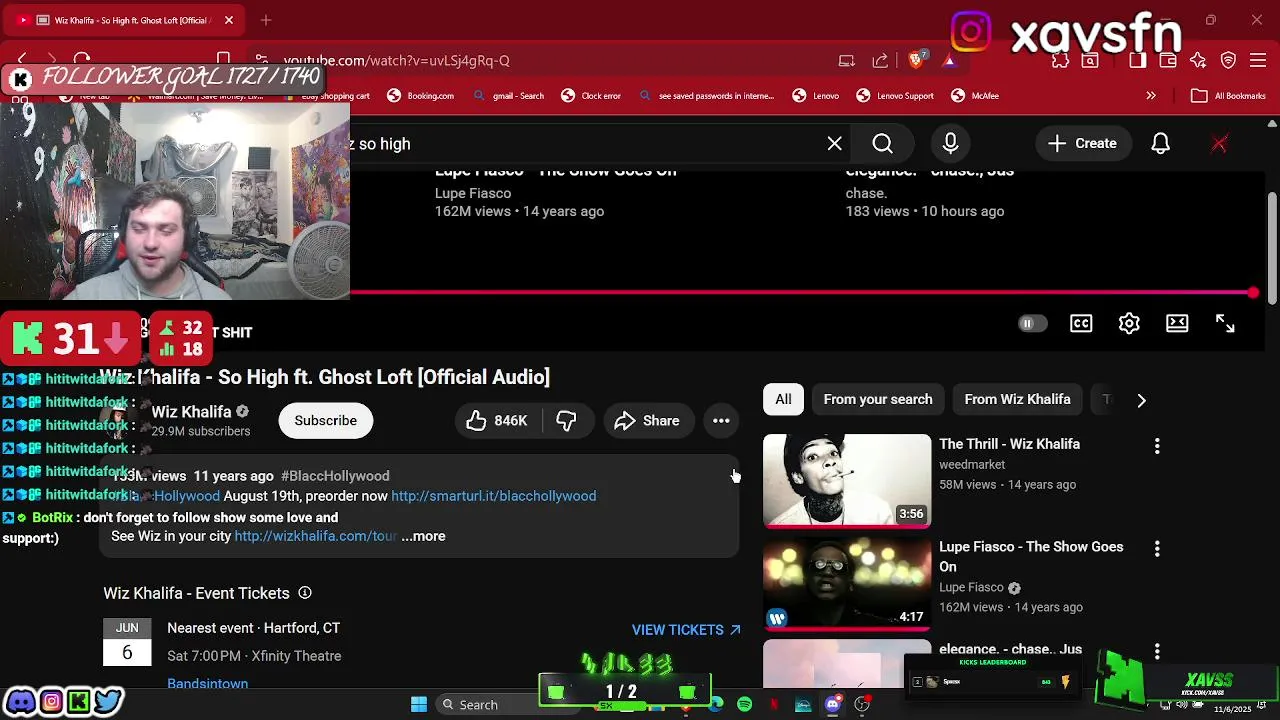Open the All Bookmarks folder
The width and height of the screenshot is (1280, 720).
(1228, 96)
